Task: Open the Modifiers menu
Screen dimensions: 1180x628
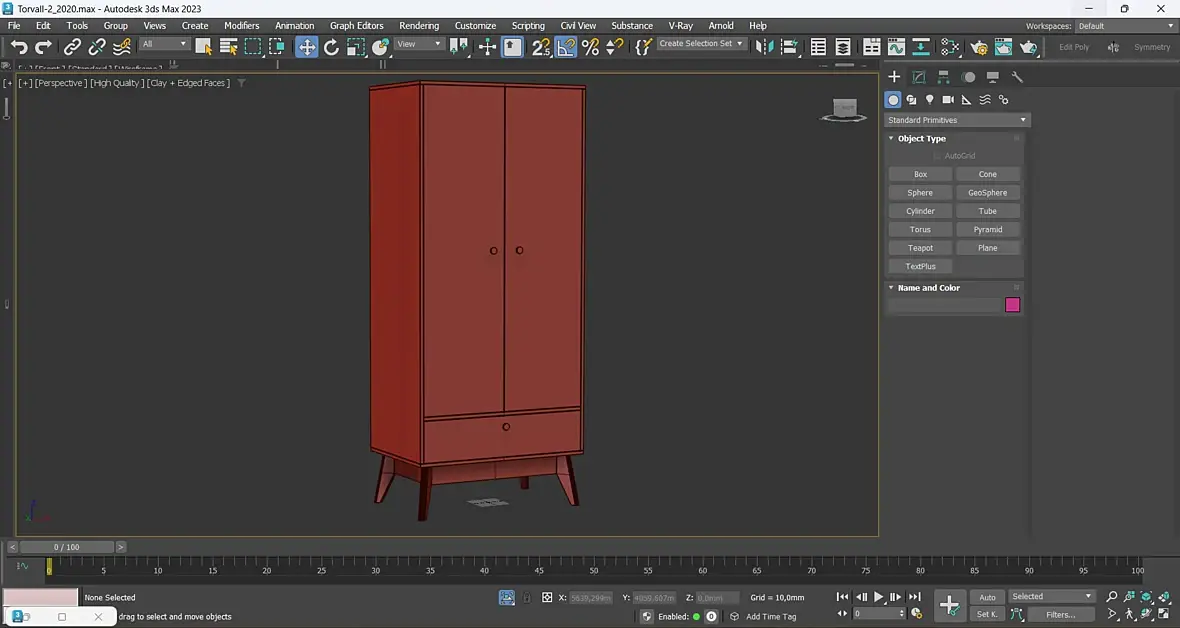Action: 241,25
